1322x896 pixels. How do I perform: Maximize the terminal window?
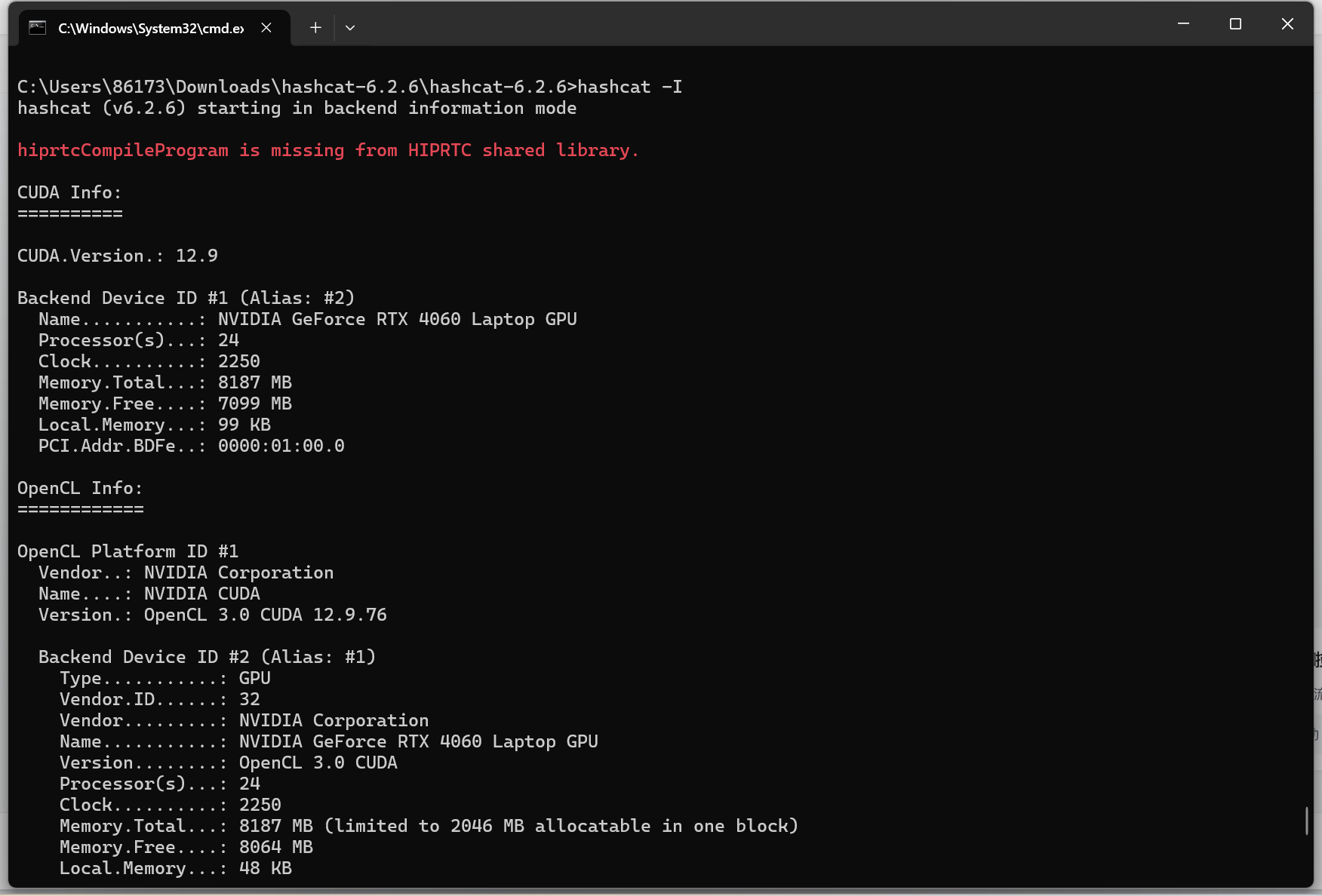pos(1234,23)
